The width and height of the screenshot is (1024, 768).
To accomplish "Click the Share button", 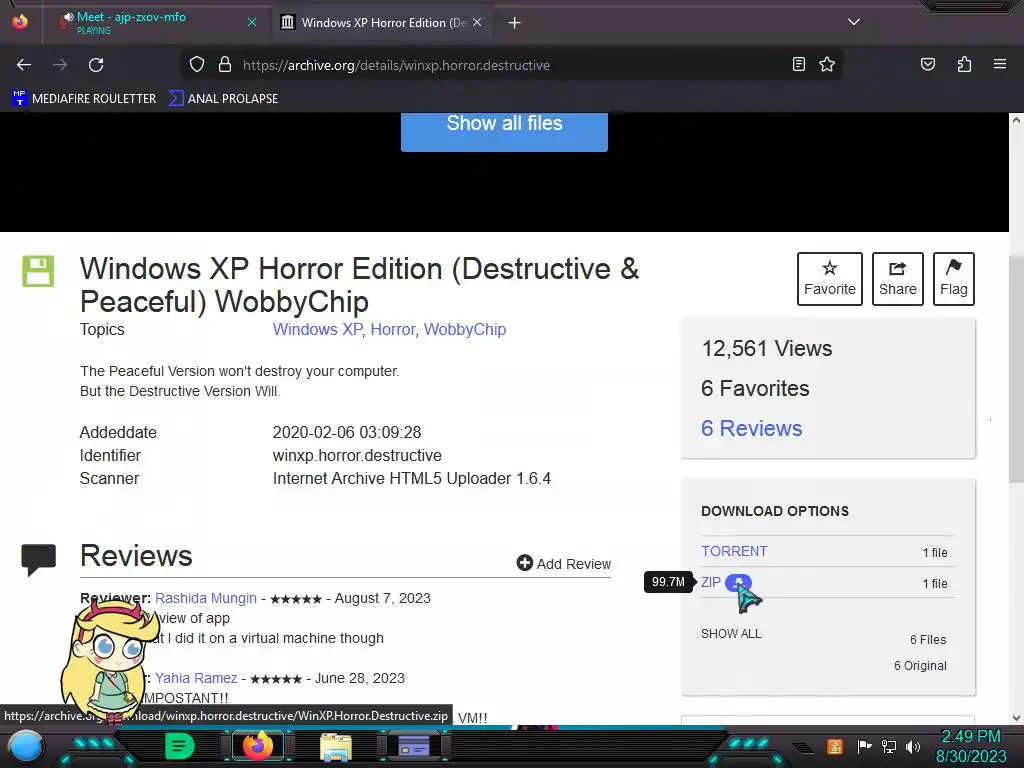I will point(897,279).
